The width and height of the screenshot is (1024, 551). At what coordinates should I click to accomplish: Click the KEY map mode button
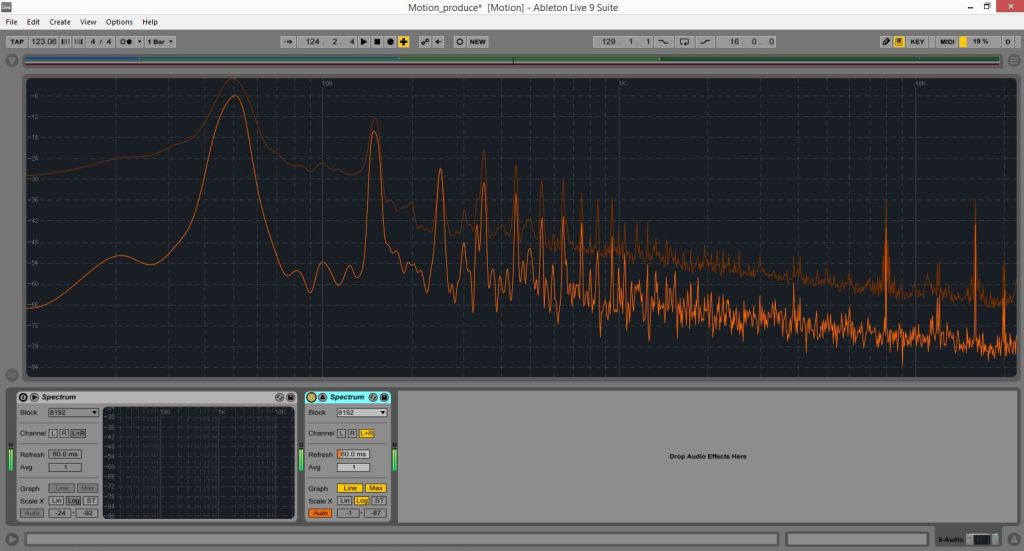(x=917, y=42)
